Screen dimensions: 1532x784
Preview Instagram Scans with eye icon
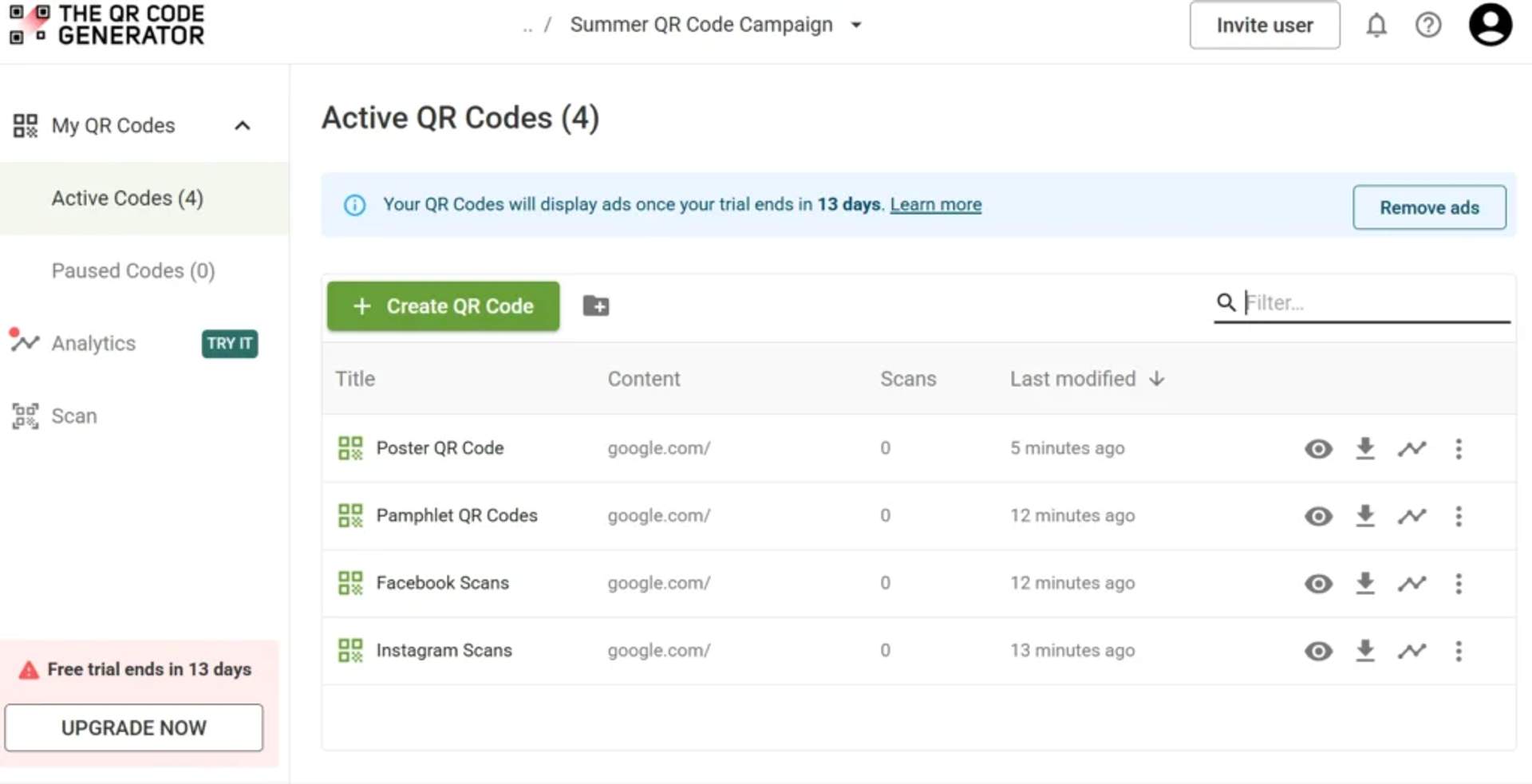tap(1318, 651)
